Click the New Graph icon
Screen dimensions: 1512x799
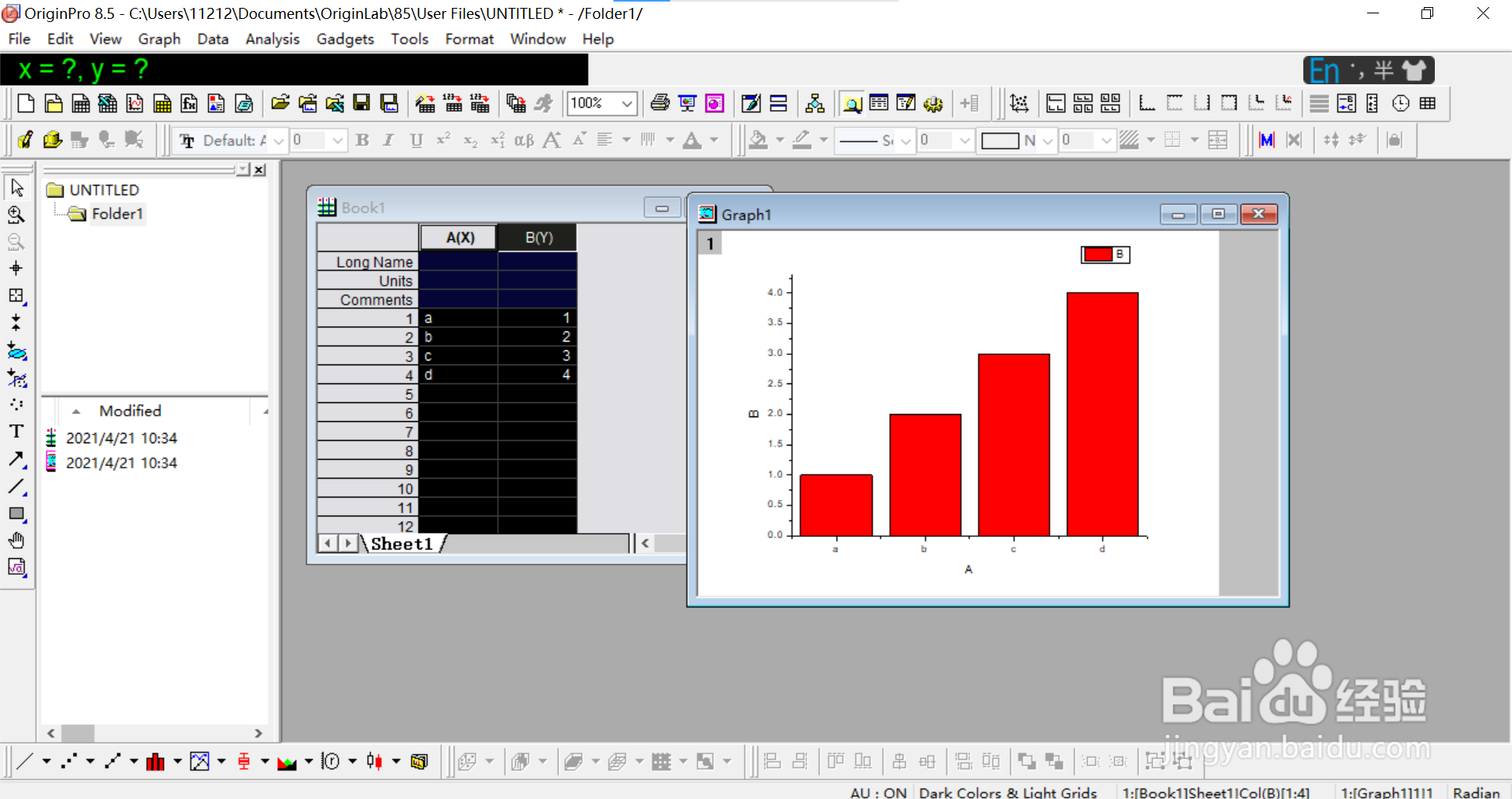click(135, 103)
